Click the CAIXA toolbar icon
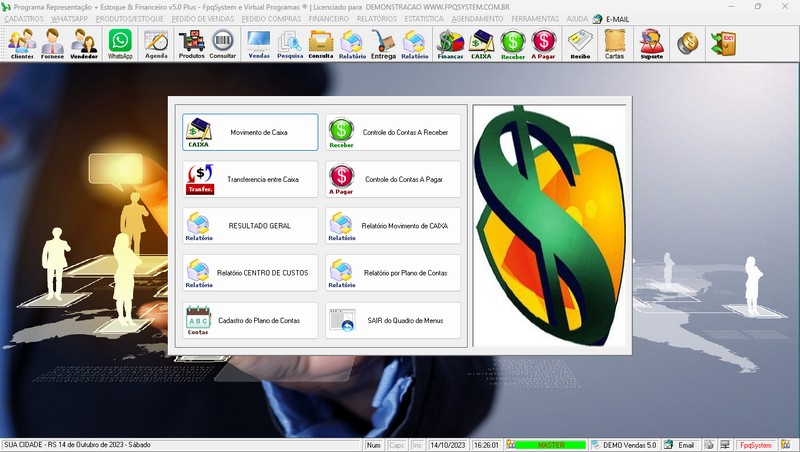 coord(481,44)
